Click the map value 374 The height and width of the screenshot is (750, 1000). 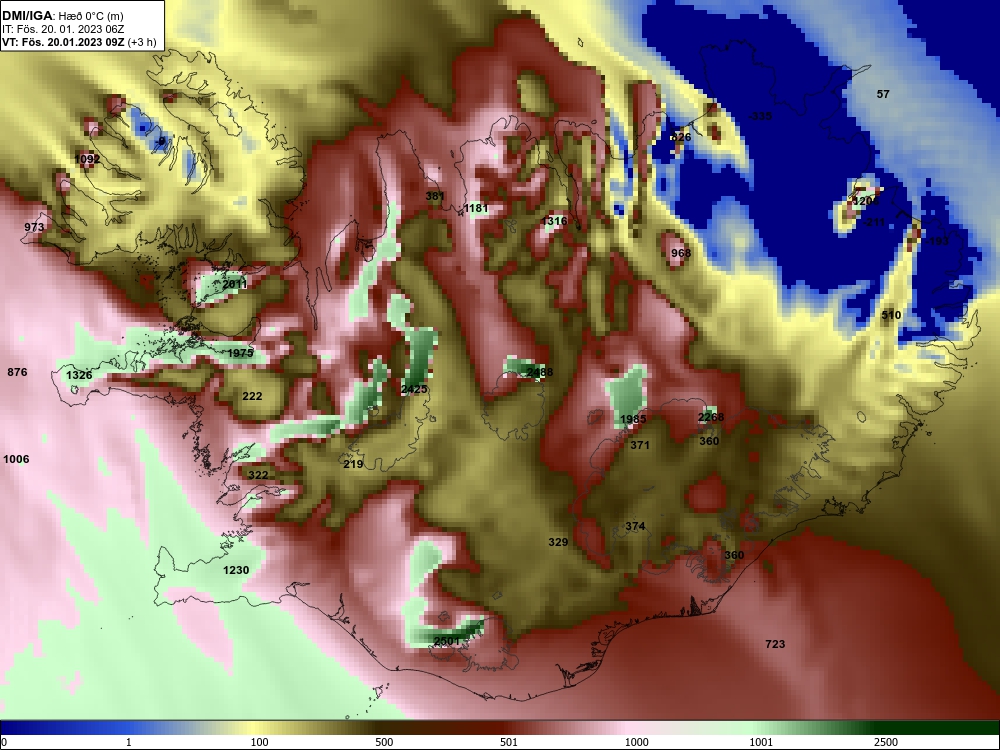635,526
